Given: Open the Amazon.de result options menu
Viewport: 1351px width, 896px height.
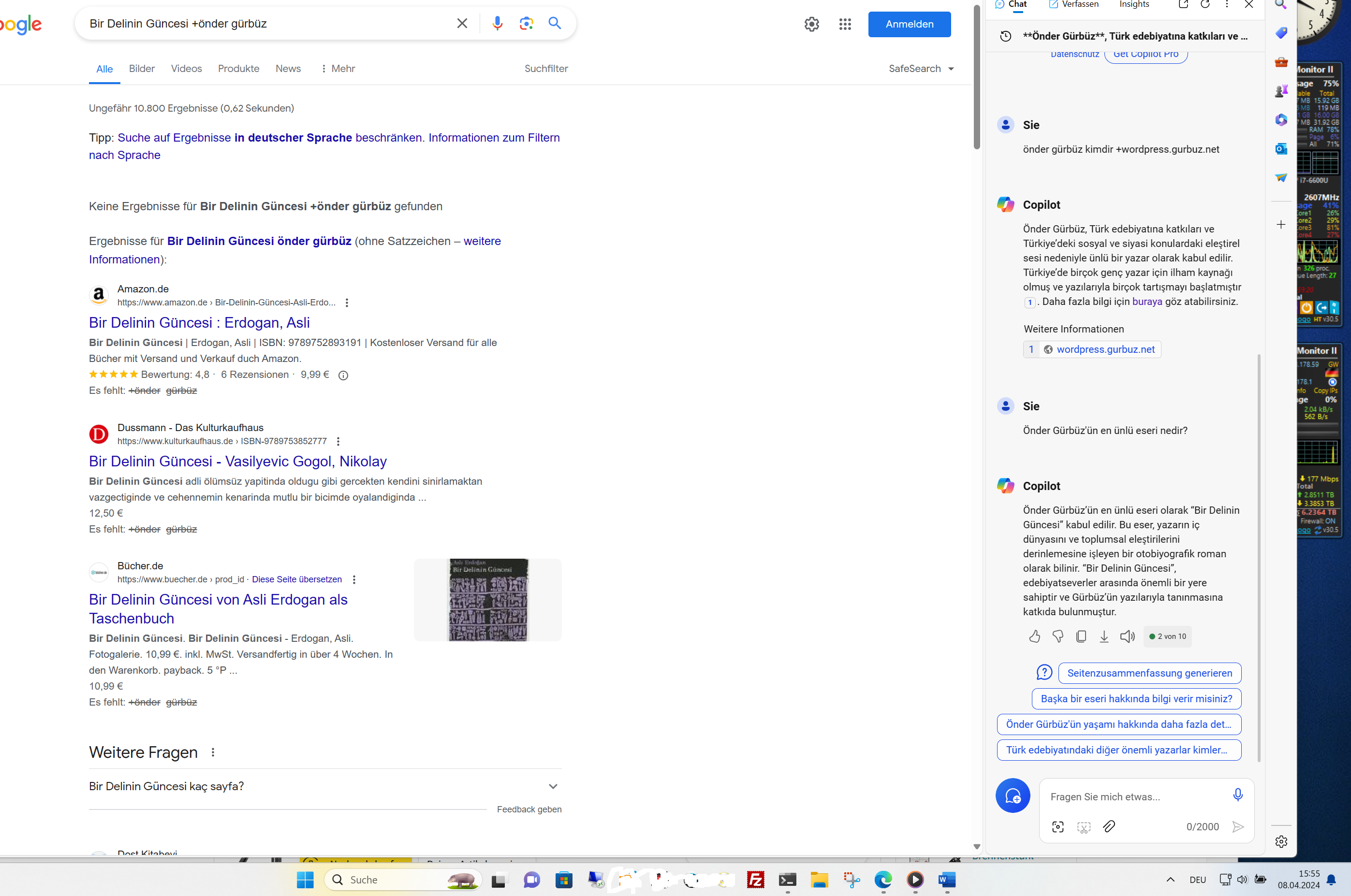Looking at the screenshot, I should coord(347,303).
